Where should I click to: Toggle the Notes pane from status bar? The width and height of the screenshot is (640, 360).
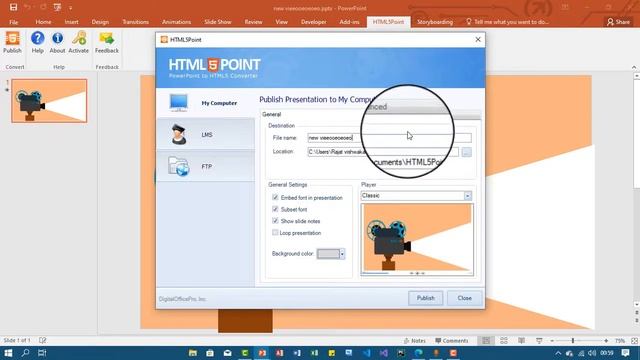[415, 340]
